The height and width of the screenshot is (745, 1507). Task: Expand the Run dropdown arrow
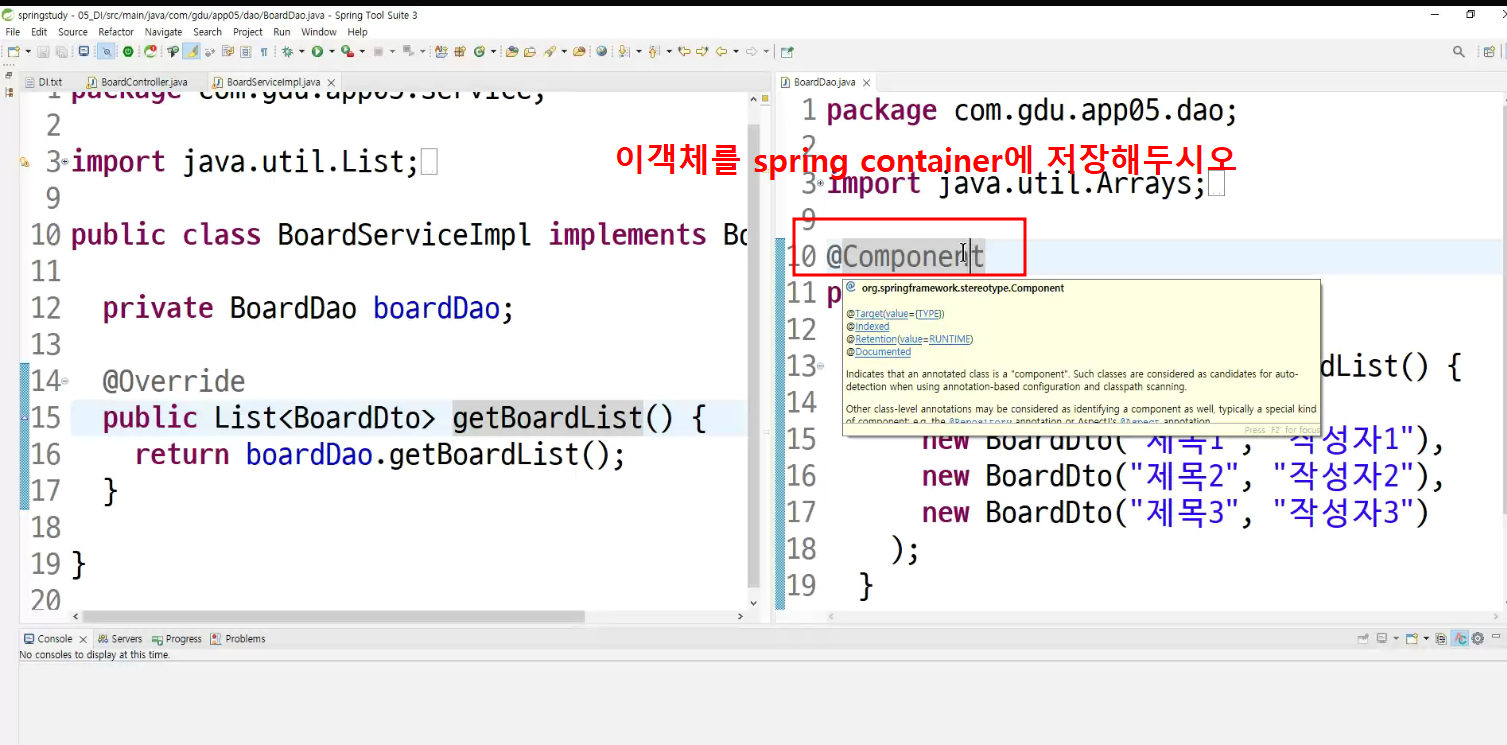coord(332,51)
